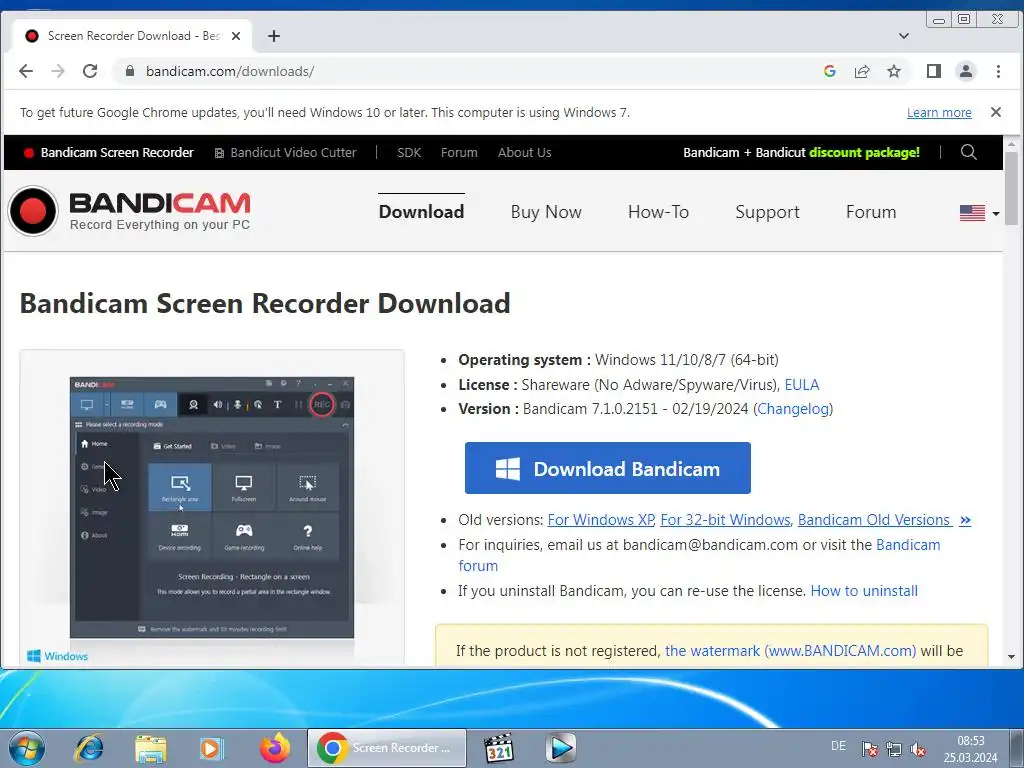Click the muted volume tray icon
1024x768 pixels.
click(x=918, y=749)
